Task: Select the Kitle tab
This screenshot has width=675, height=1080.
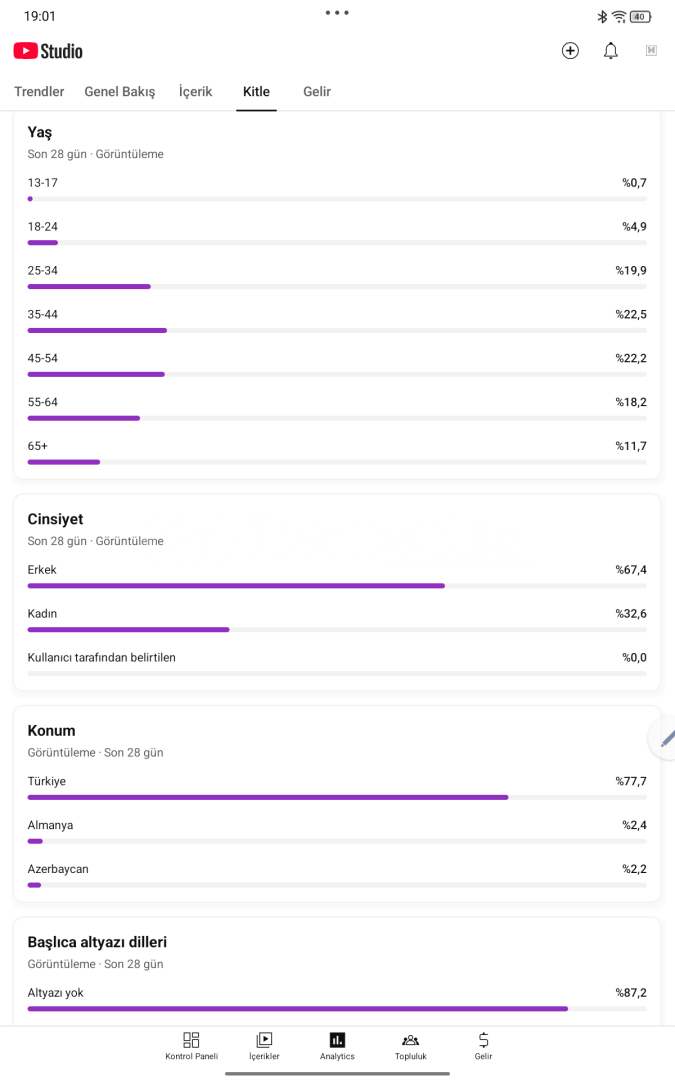Action: coord(256,92)
